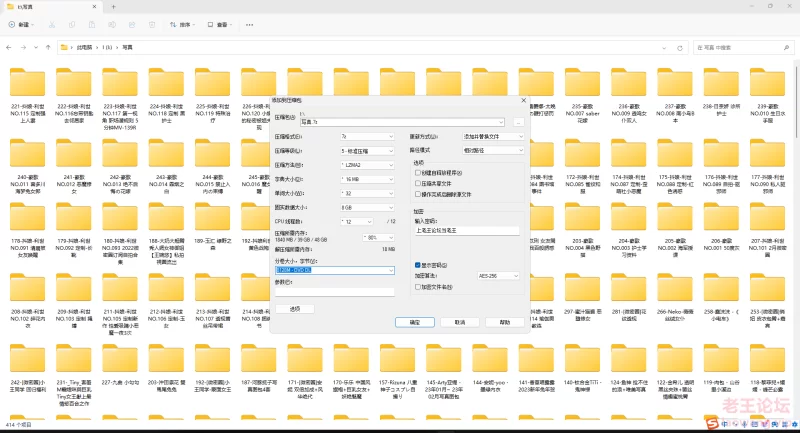800x433 pixels.
Task: Select folder 224 NO.118
Action: (166, 95)
